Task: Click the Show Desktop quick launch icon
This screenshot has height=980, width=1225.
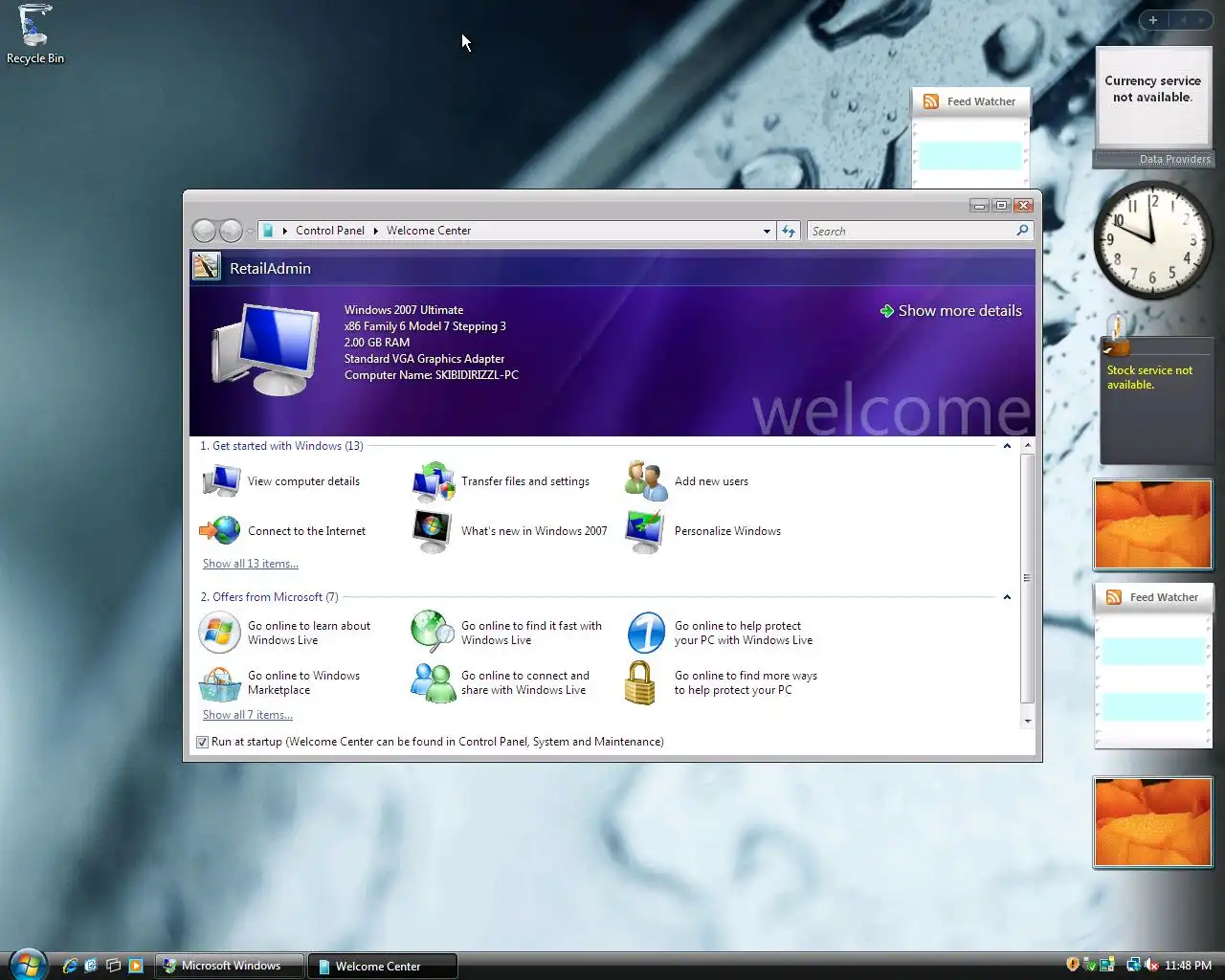Action: point(91,966)
